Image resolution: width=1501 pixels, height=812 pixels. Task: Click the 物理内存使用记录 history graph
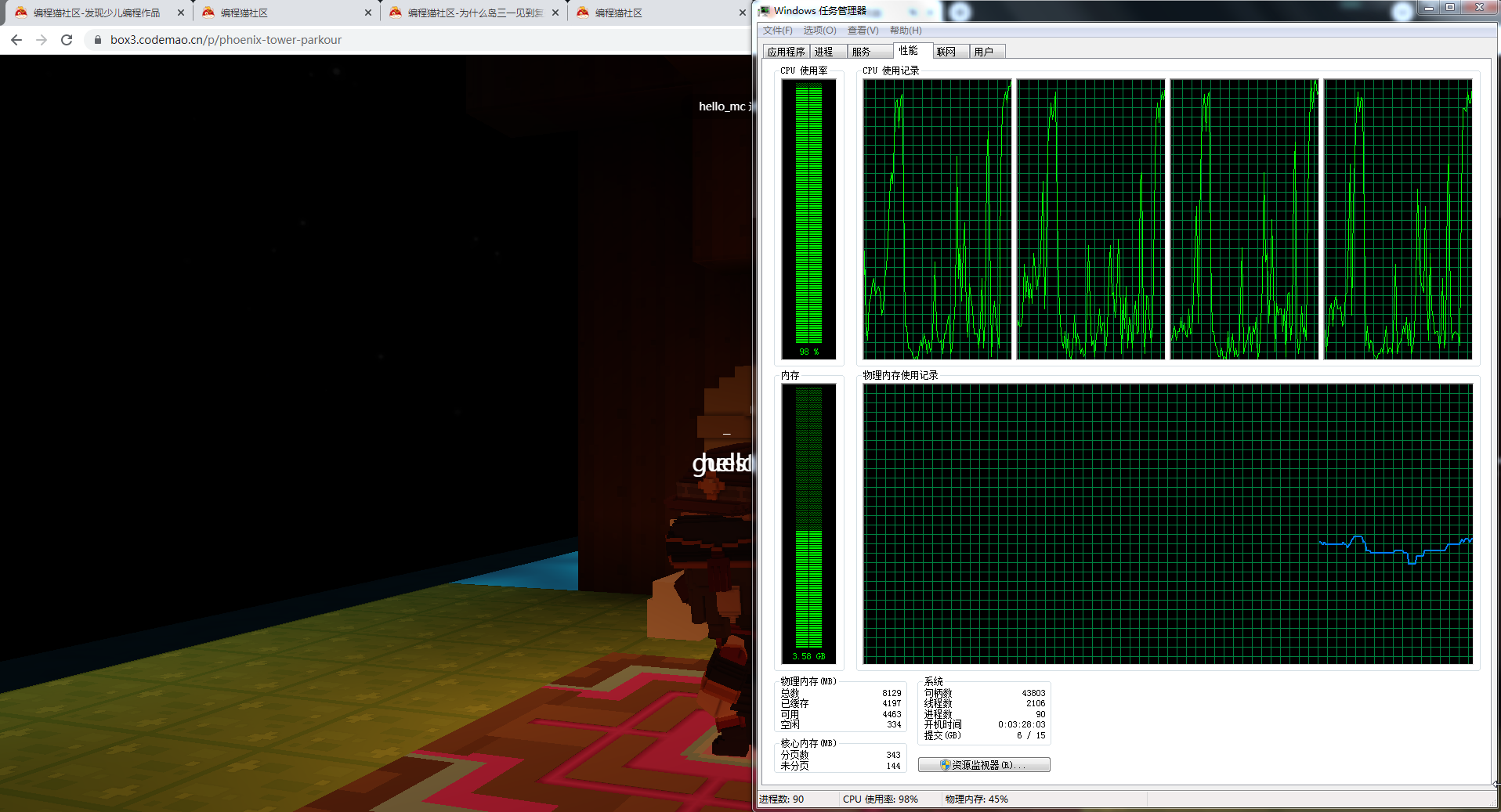1167,524
